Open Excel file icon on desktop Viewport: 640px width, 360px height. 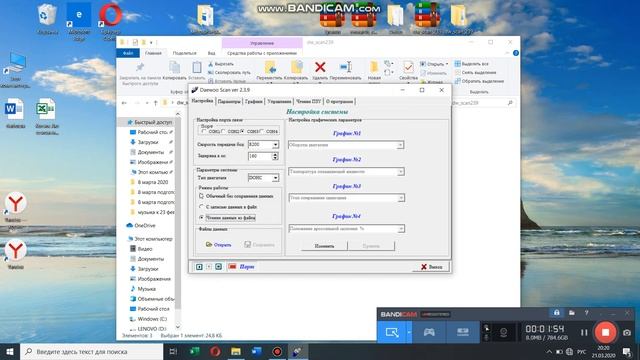point(46,109)
